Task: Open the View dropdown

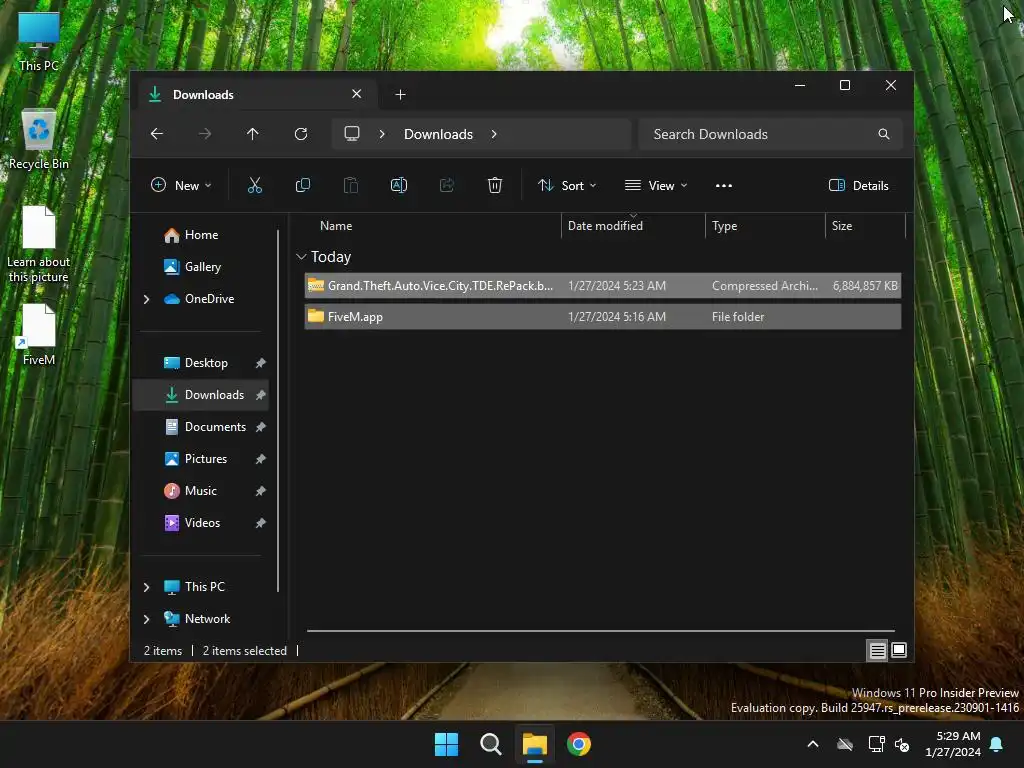Action: coord(656,185)
